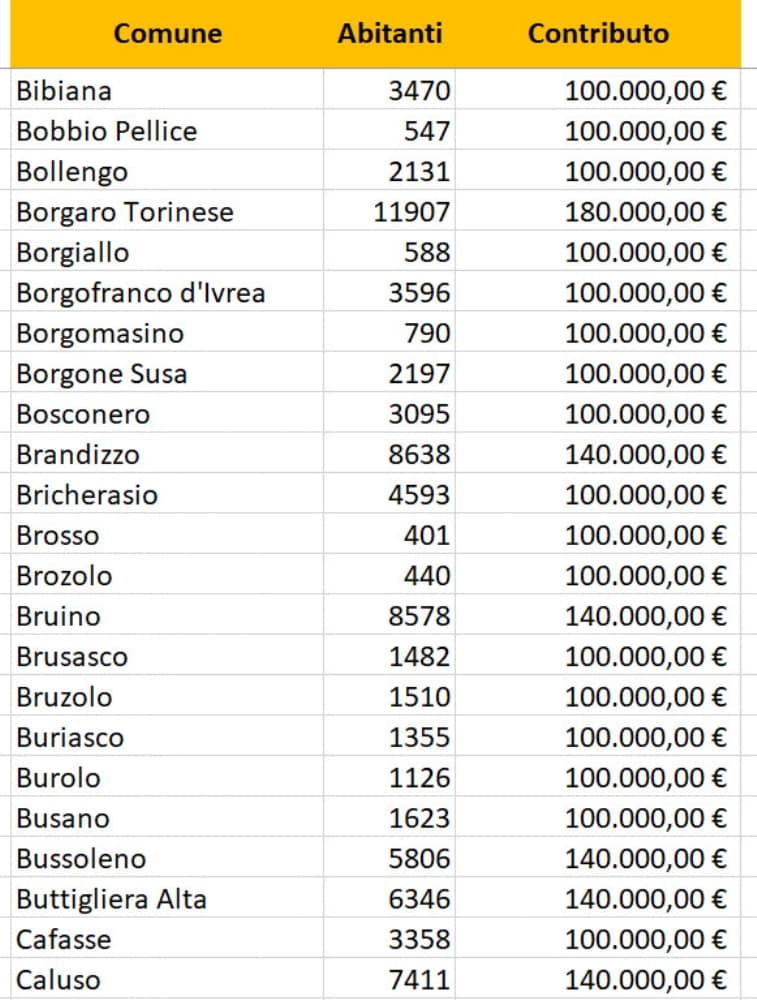The width and height of the screenshot is (757, 1000).
Task: Click Brandizzo's 8638 inhabitants cell
Action: tap(419, 455)
